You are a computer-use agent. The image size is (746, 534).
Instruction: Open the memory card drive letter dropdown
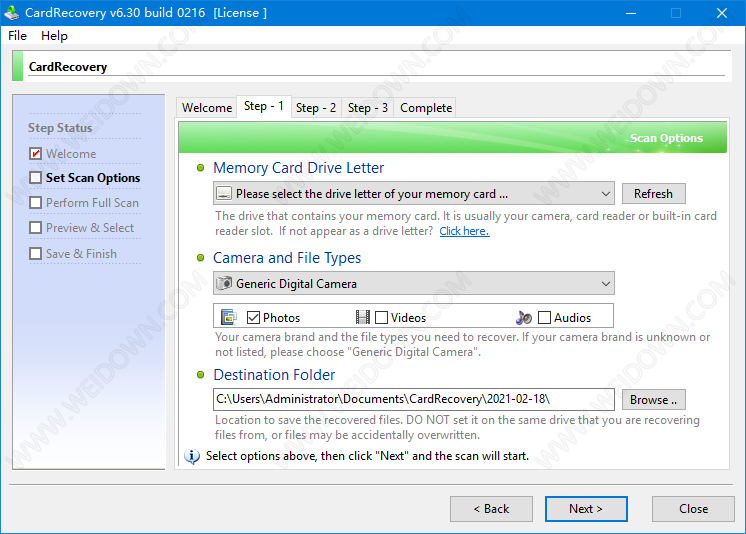pos(413,193)
